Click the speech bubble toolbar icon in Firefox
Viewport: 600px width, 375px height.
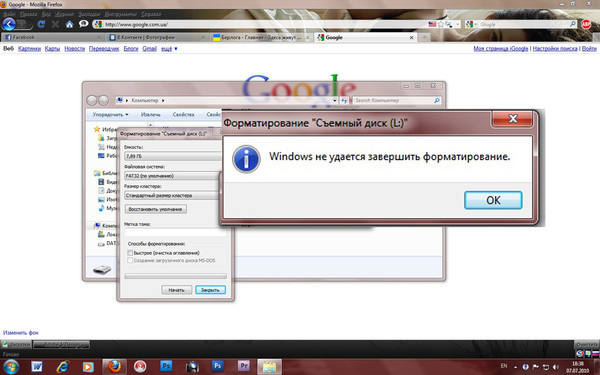point(83,24)
